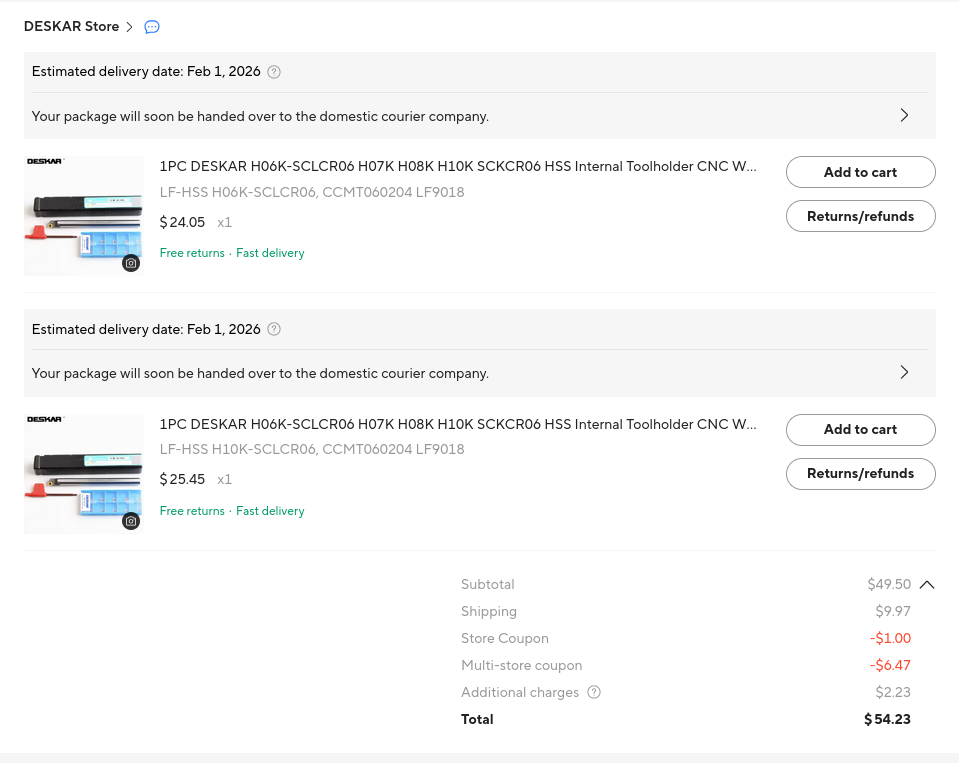
Task: Add the $25.45 H10K item to cart
Action: tap(861, 430)
